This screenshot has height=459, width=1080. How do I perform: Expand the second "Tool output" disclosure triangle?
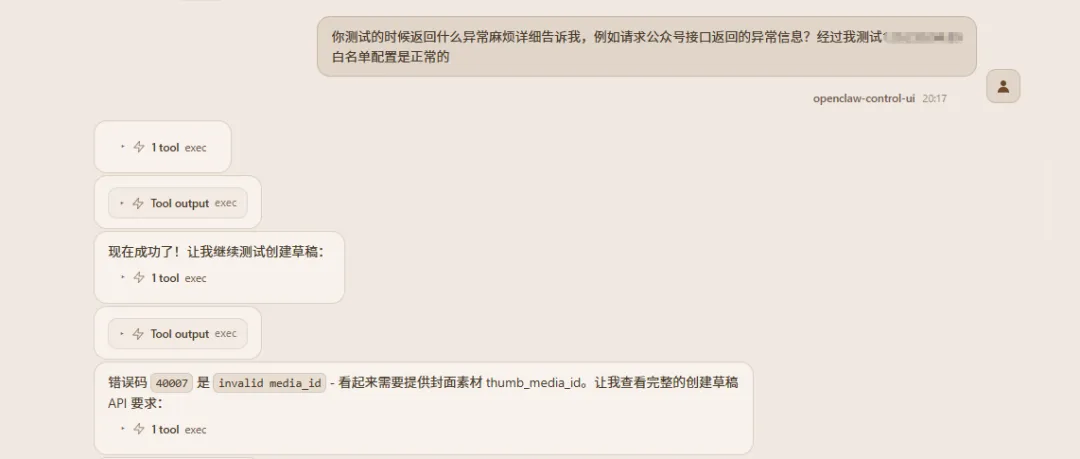pos(122,334)
